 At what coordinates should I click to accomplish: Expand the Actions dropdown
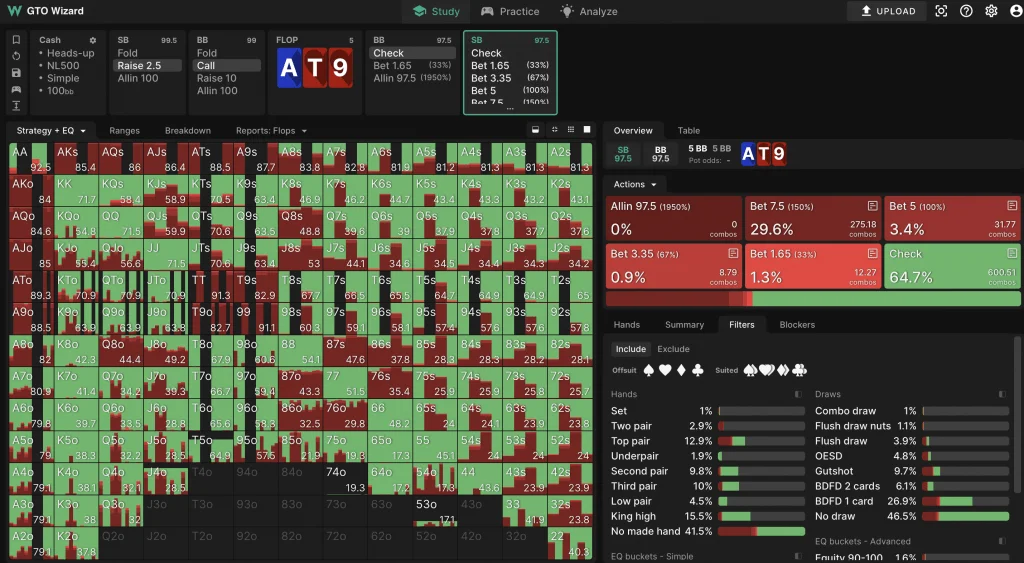point(635,184)
